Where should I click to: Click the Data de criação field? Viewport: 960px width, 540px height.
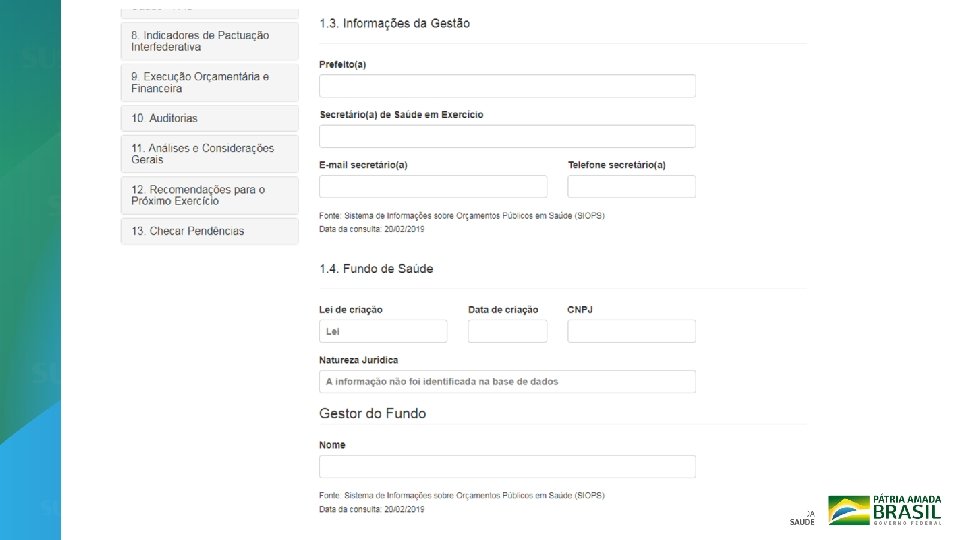[507, 331]
